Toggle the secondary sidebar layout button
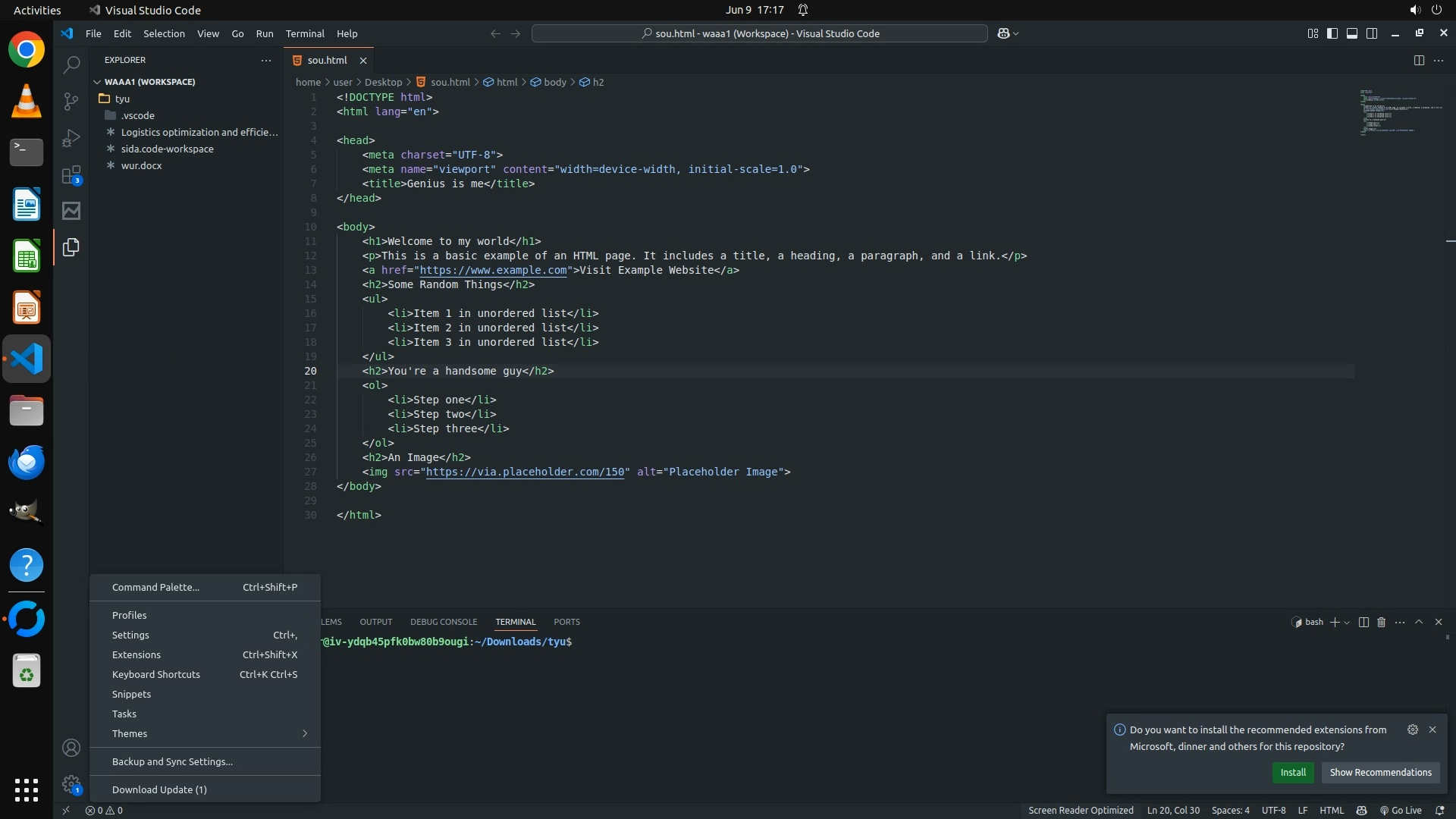This screenshot has height=819, width=1456. 1371,33
